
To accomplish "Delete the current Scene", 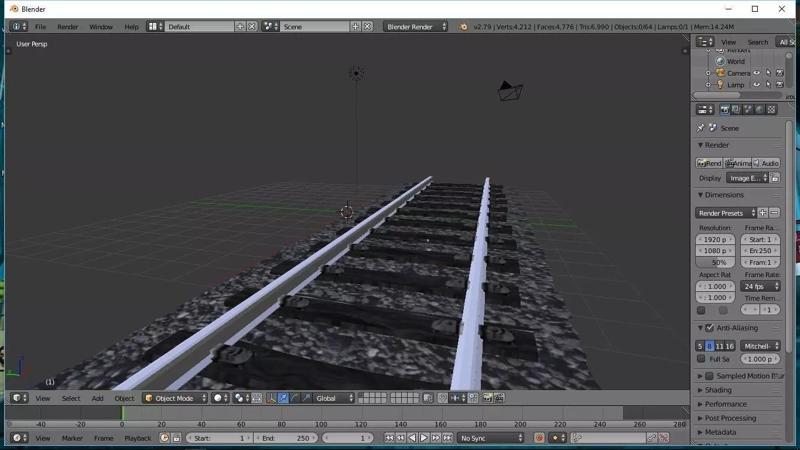I will (367, 27).
